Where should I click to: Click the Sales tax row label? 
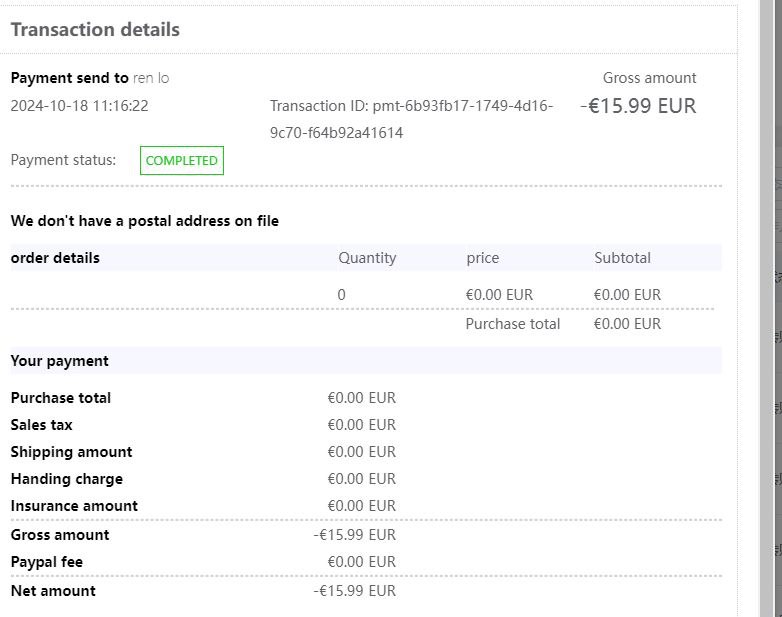click(41, 425)
